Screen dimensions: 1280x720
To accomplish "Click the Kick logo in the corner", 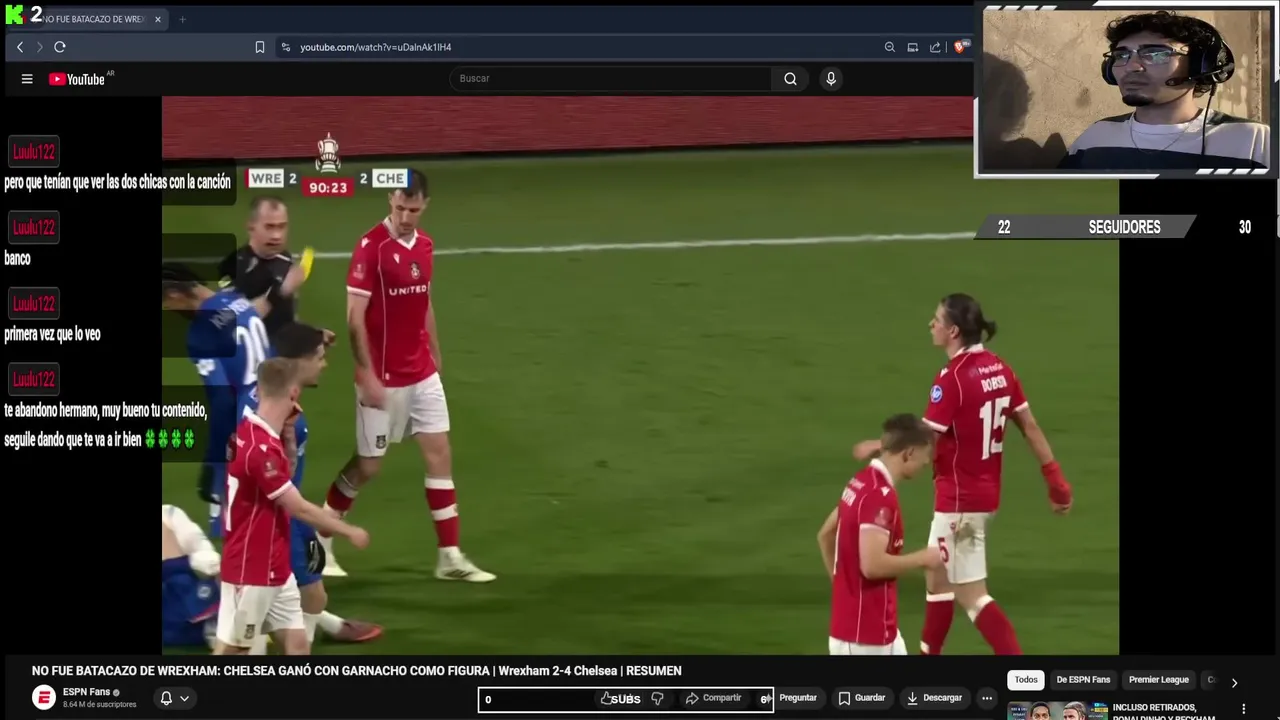I will click(x=13, y=14).
